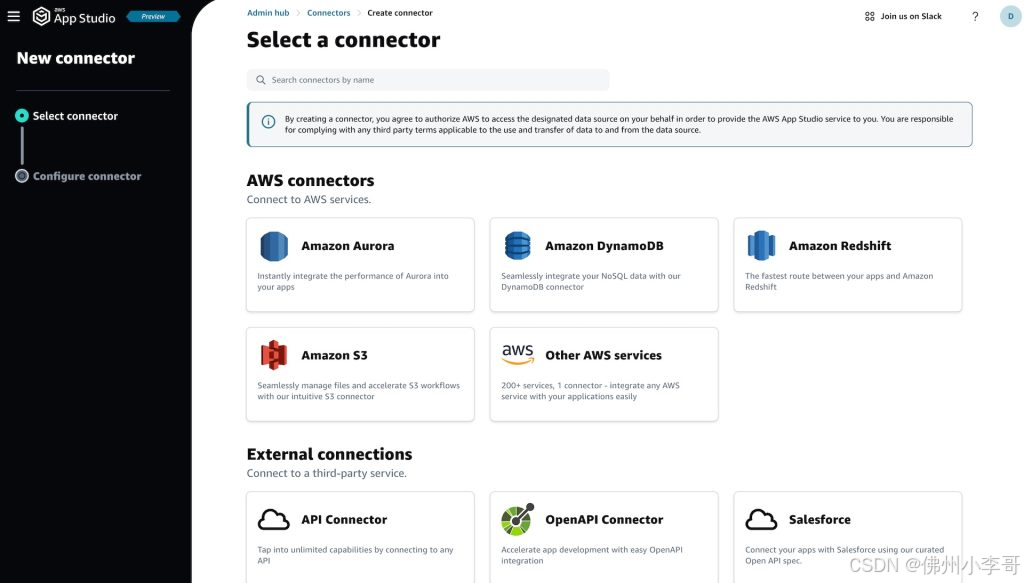Click the description '200+ services, 1 connector'
Screen dimensions: 1024x583
pos(590,391)
